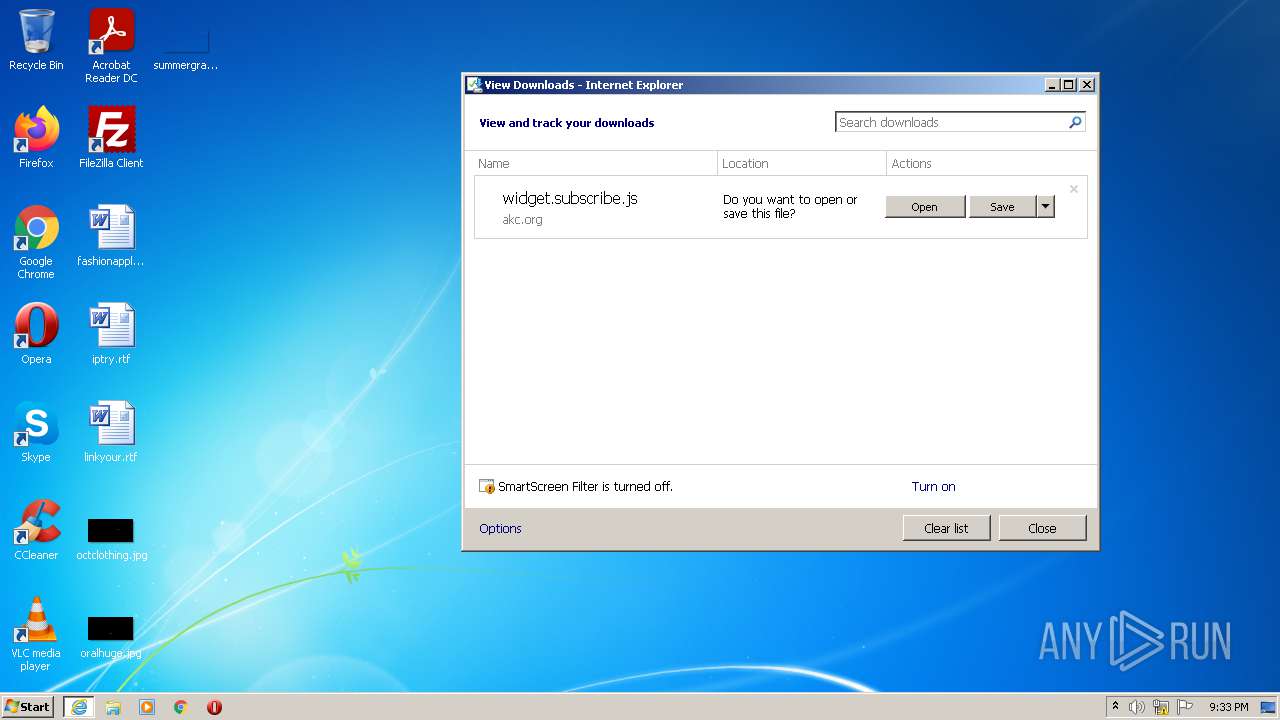Save the widget.subscribe.js file

tap(1002, 207)
